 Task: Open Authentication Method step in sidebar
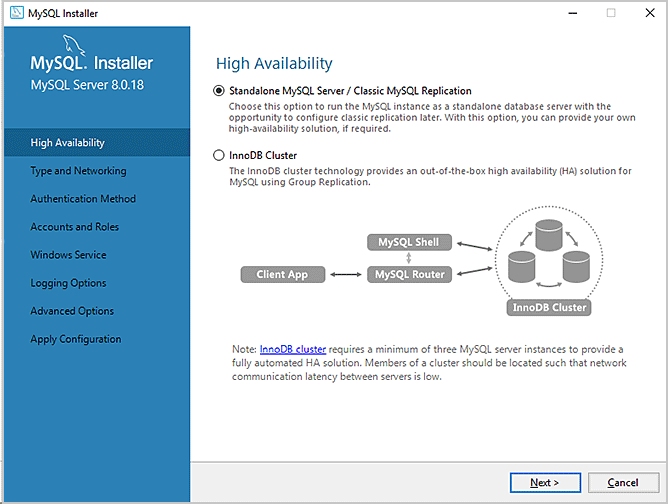click(x=83, y=199)
